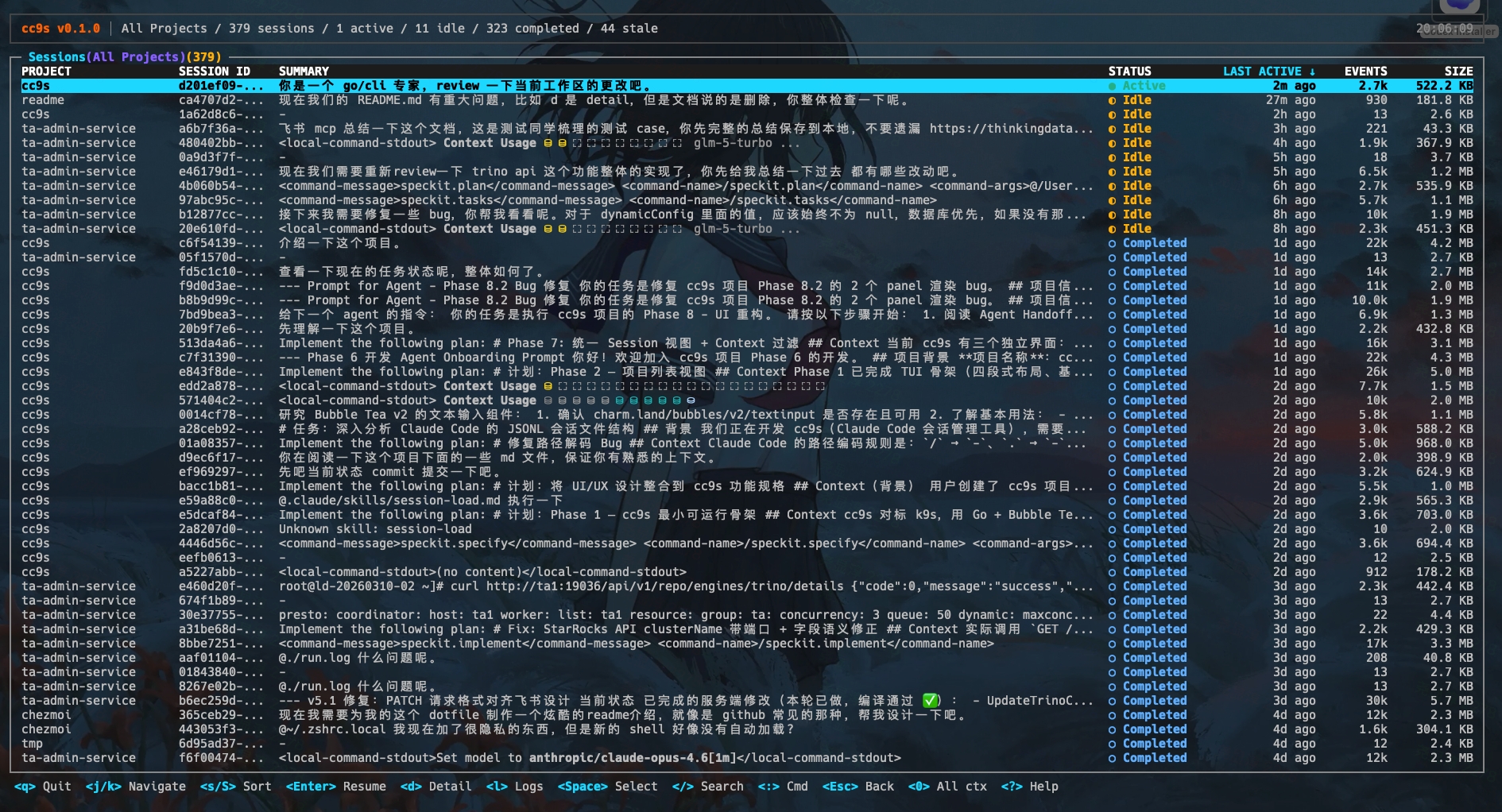
Task: Select session 8bbe7251 row
Action: 747,644
